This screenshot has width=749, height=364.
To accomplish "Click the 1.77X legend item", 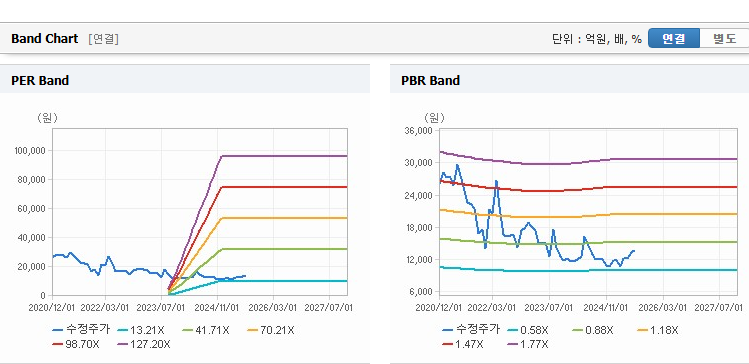I will tap(528, 344).
